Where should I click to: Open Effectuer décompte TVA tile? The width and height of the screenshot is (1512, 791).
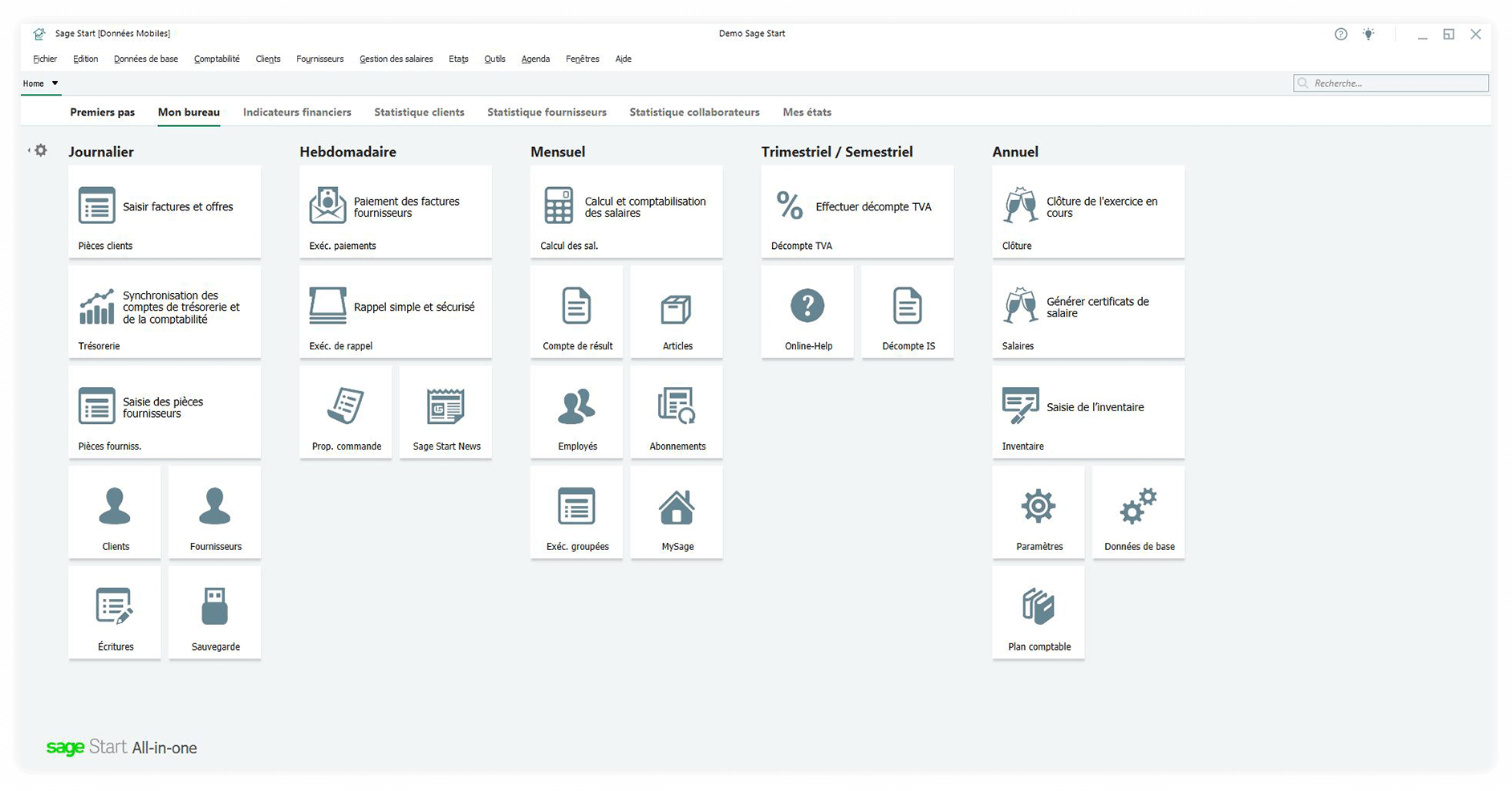(857, 212)
